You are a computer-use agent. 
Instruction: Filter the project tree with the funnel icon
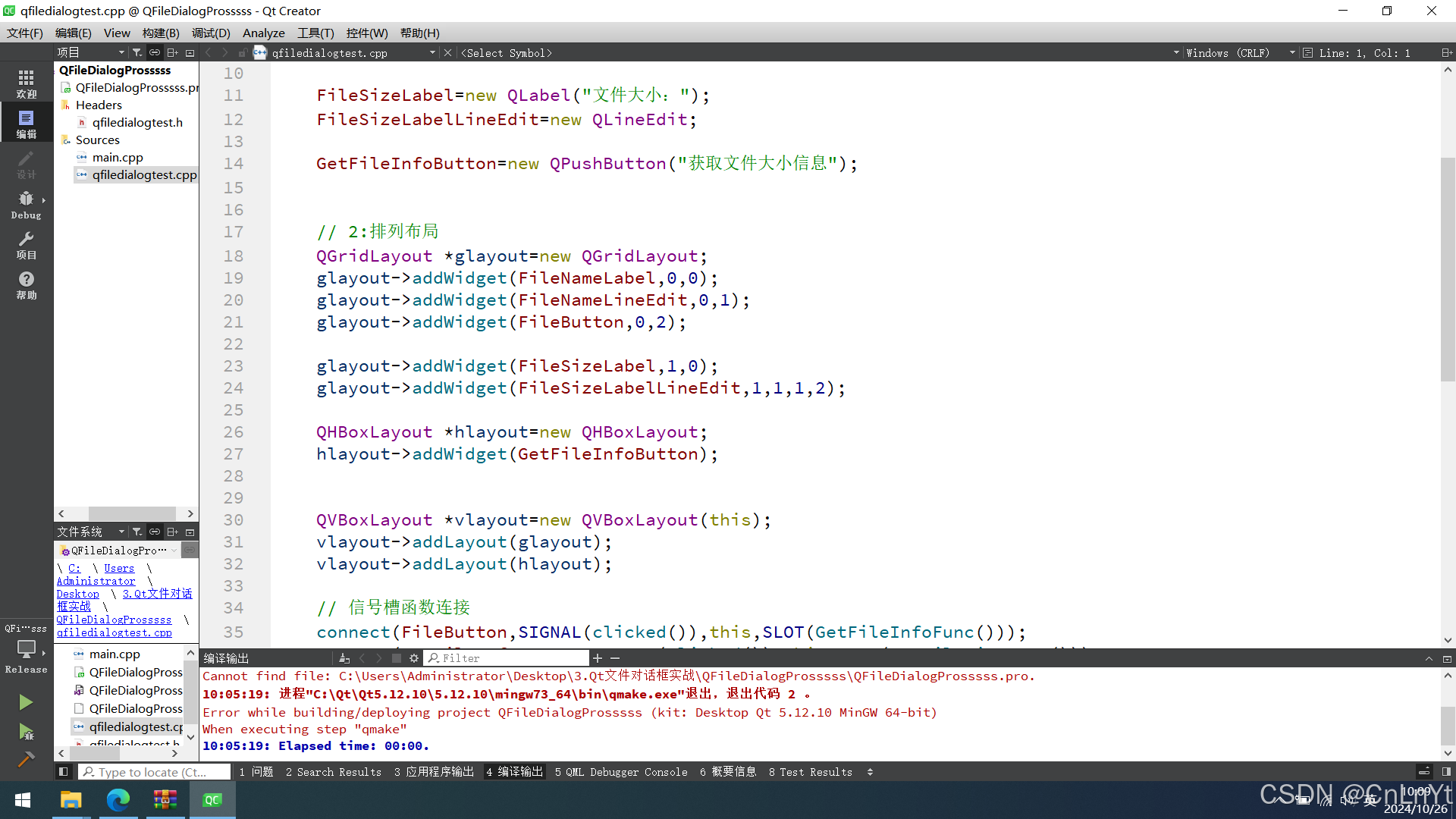[x=137, y=52]
